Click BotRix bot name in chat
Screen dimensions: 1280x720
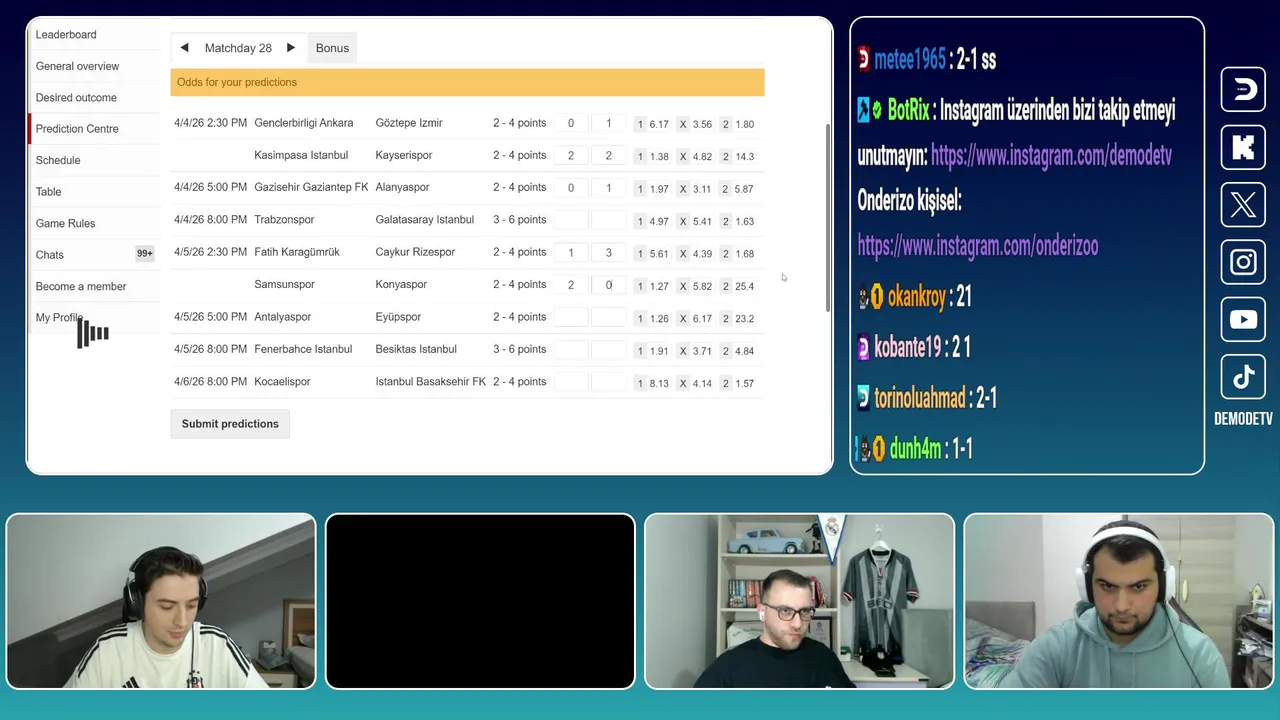(x=908, y=111)
